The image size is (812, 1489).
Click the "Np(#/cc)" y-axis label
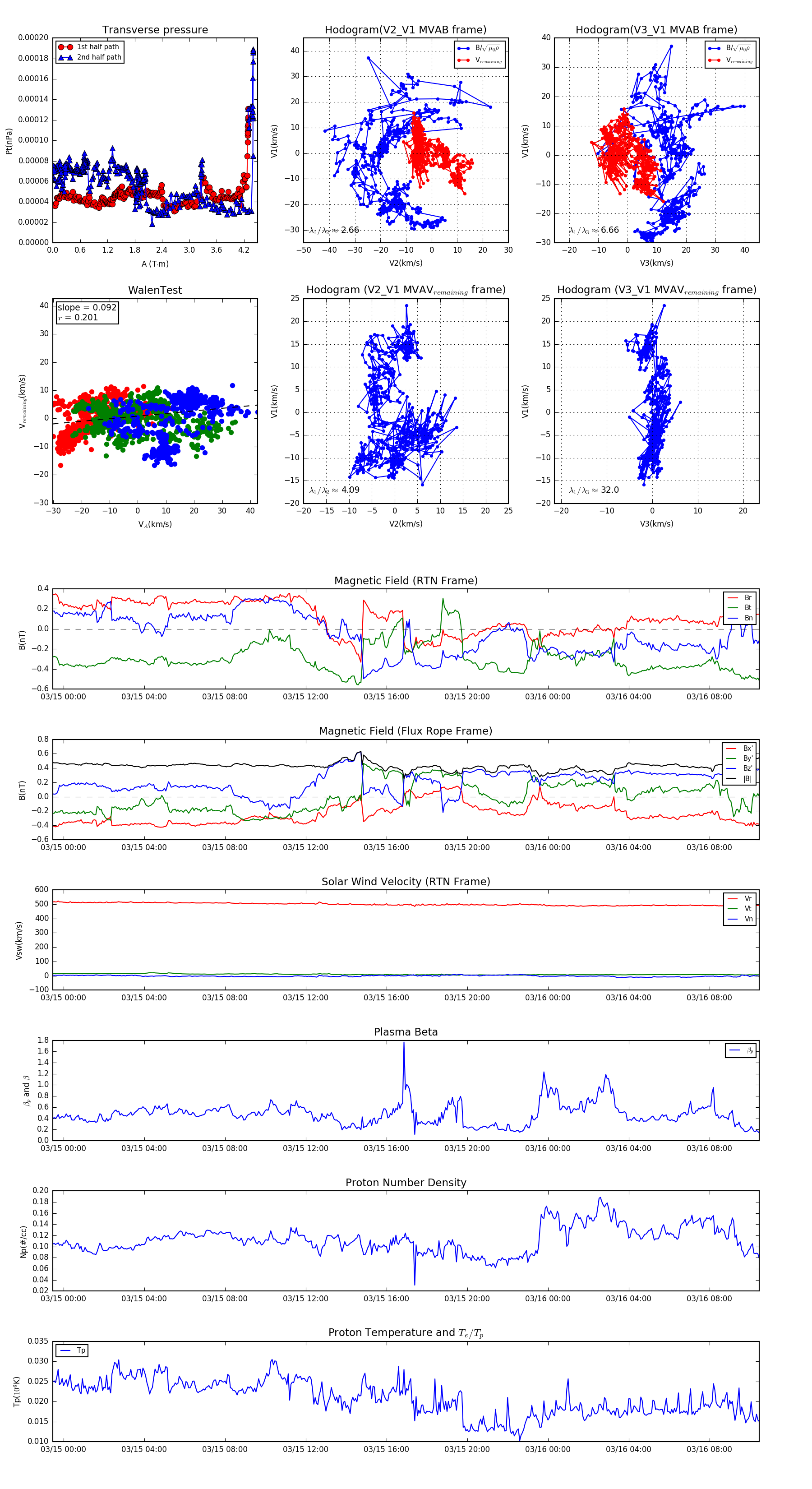coord(24,1242)
